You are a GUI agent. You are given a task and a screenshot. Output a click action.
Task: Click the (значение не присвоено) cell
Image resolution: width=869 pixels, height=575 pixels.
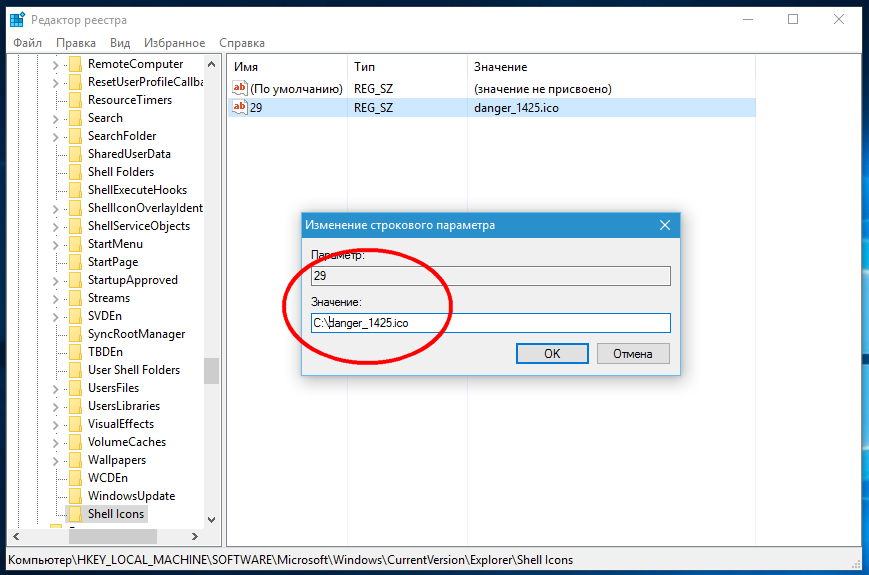pyautogui.click(x=543, y=89)
